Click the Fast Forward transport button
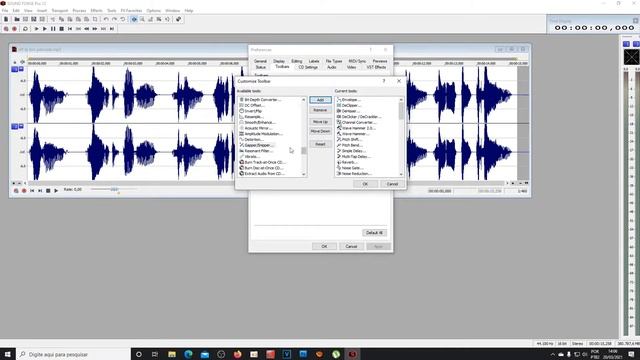 [95, 29]
